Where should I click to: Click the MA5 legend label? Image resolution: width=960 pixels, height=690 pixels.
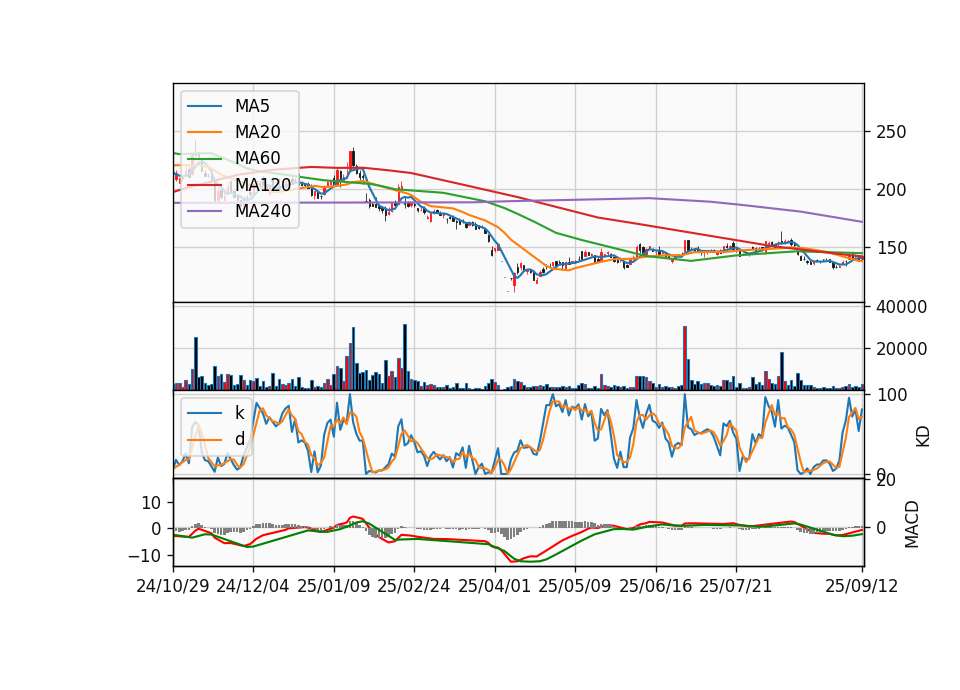click(x=252, y=106)
